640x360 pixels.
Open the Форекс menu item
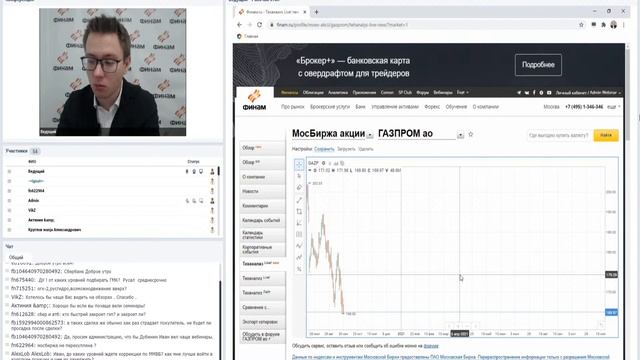pos(432,107)
